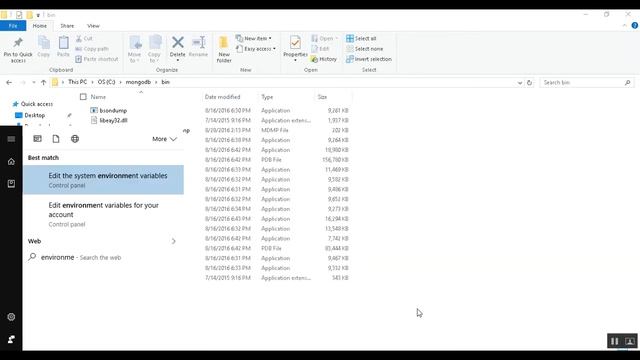The height and width of the screenshot is (360, 640).
Task: Select bsondump file
Action: (x=113, y=111)
